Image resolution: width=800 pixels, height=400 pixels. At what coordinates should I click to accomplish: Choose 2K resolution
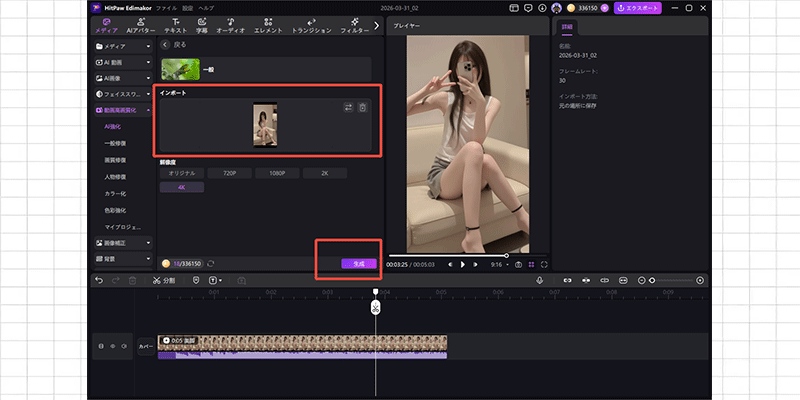pos(324,173)
